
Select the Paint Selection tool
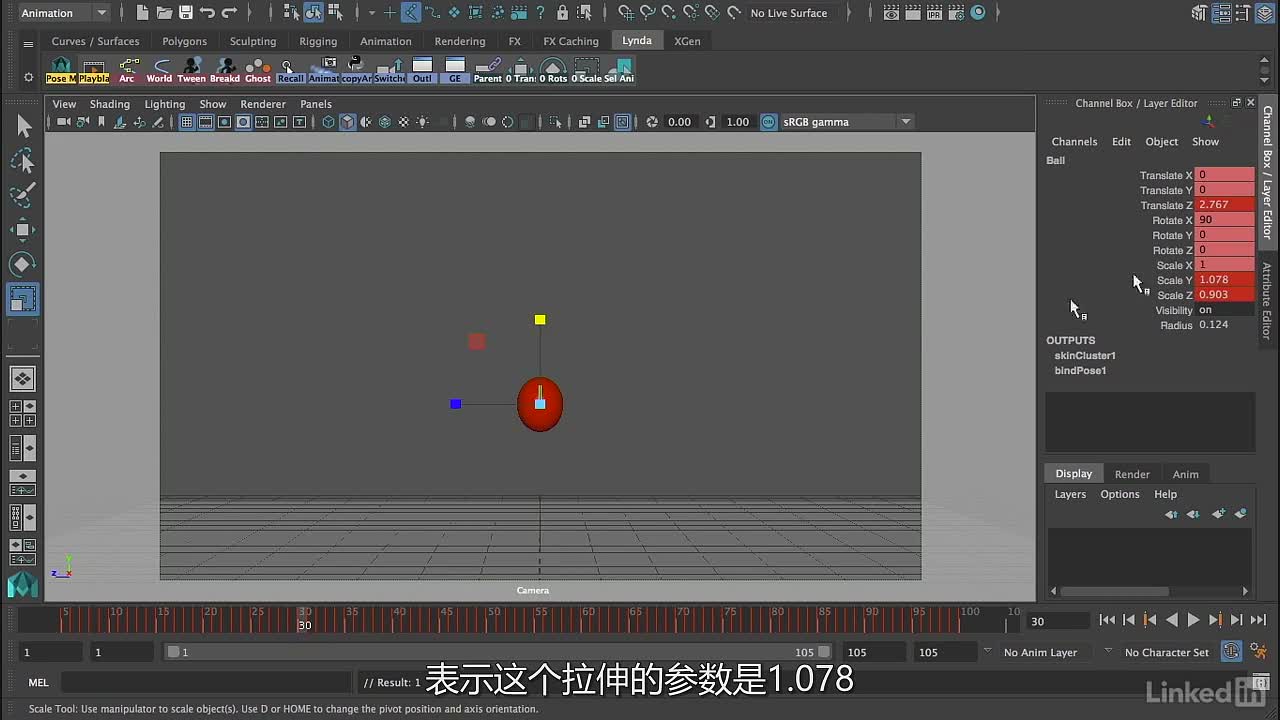coord(23,194)
